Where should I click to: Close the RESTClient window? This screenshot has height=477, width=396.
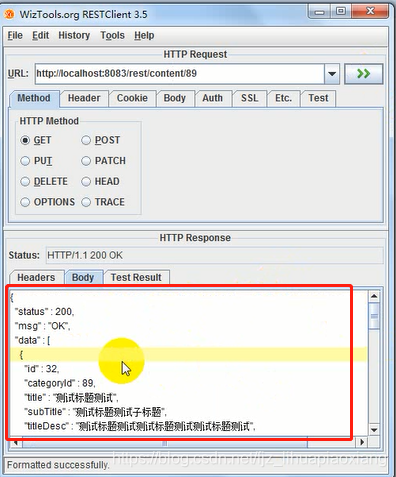tap(370, 12)
